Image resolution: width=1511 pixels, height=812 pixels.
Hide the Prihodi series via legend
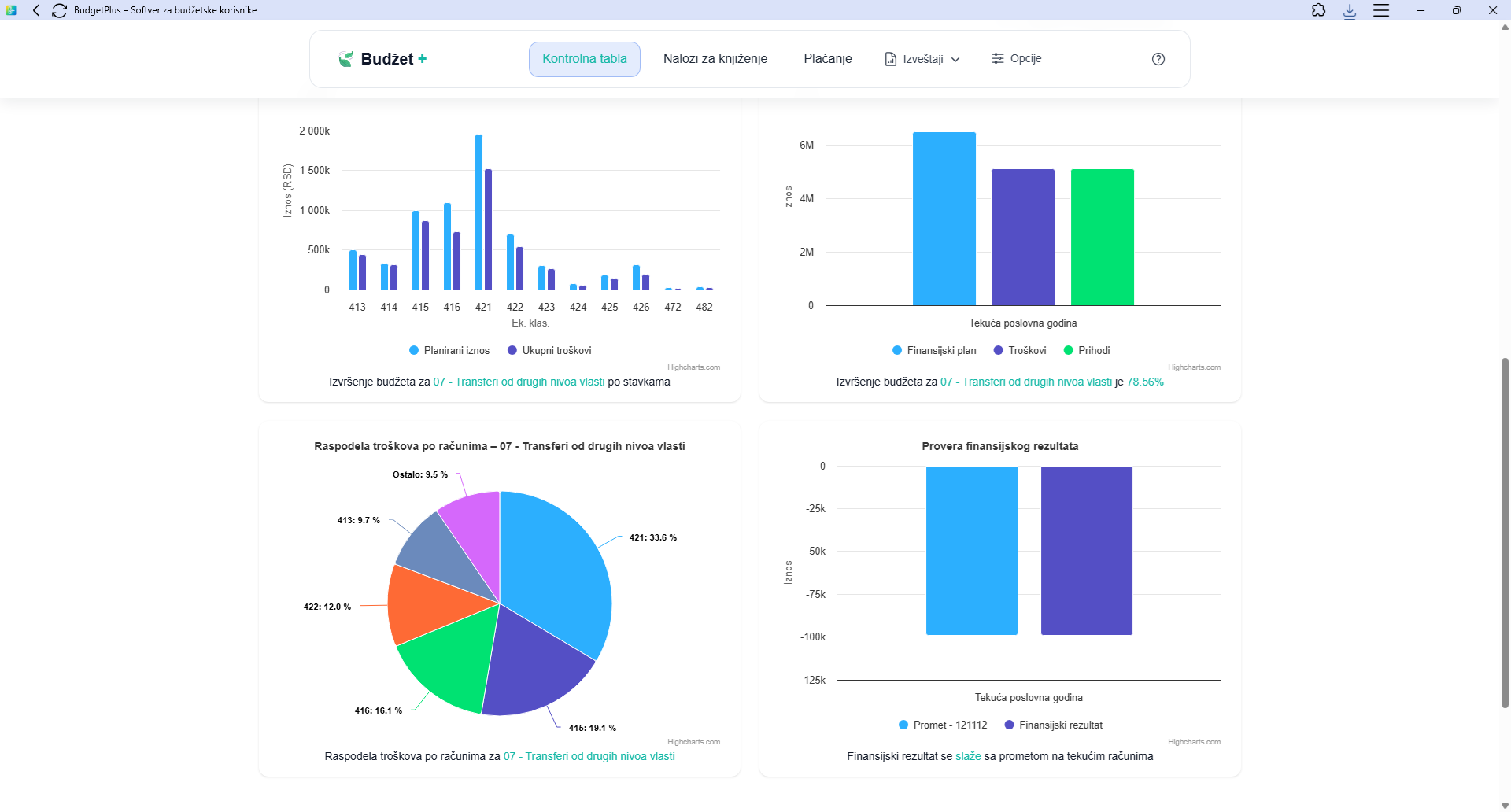click(x=1087, y=351)
